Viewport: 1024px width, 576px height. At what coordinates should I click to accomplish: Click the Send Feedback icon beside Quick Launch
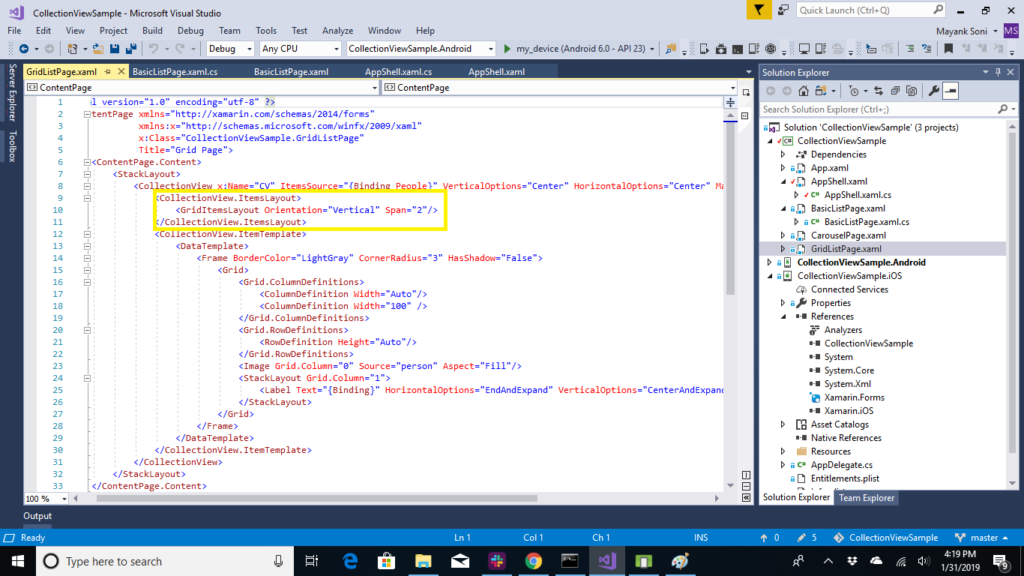pos(783,10)
